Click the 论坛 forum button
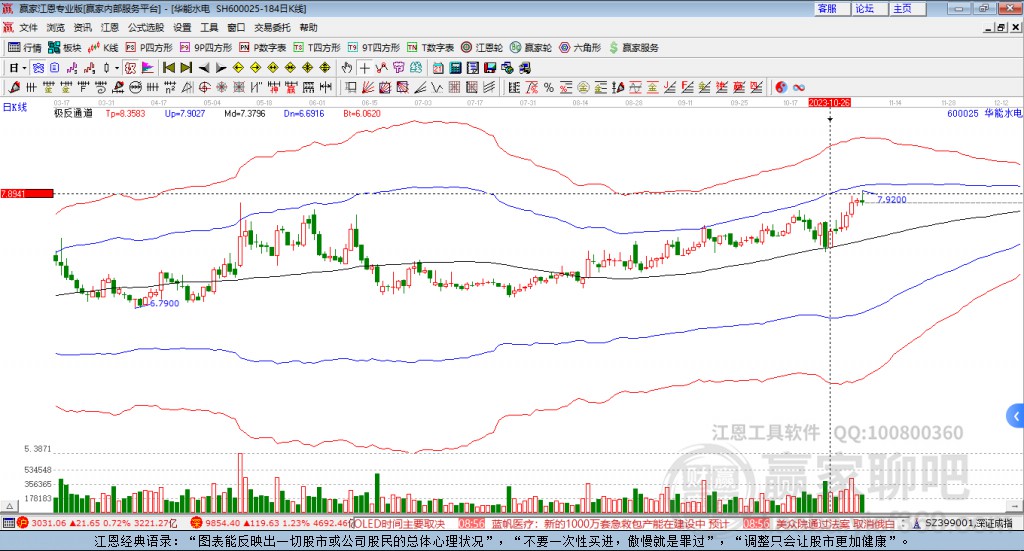 (x=869, y=8)
